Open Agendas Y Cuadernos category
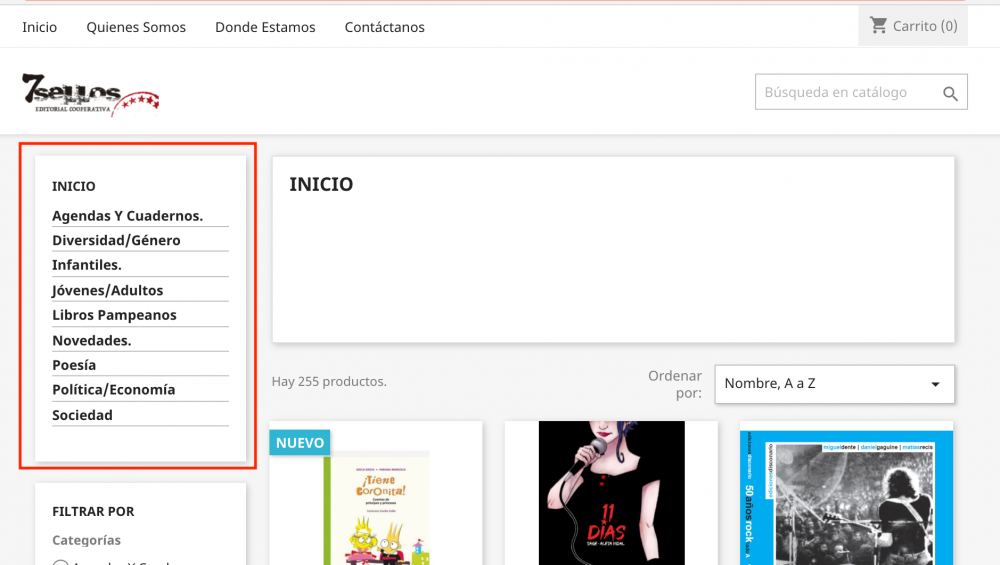The image size is (1000, 565). 128,216
